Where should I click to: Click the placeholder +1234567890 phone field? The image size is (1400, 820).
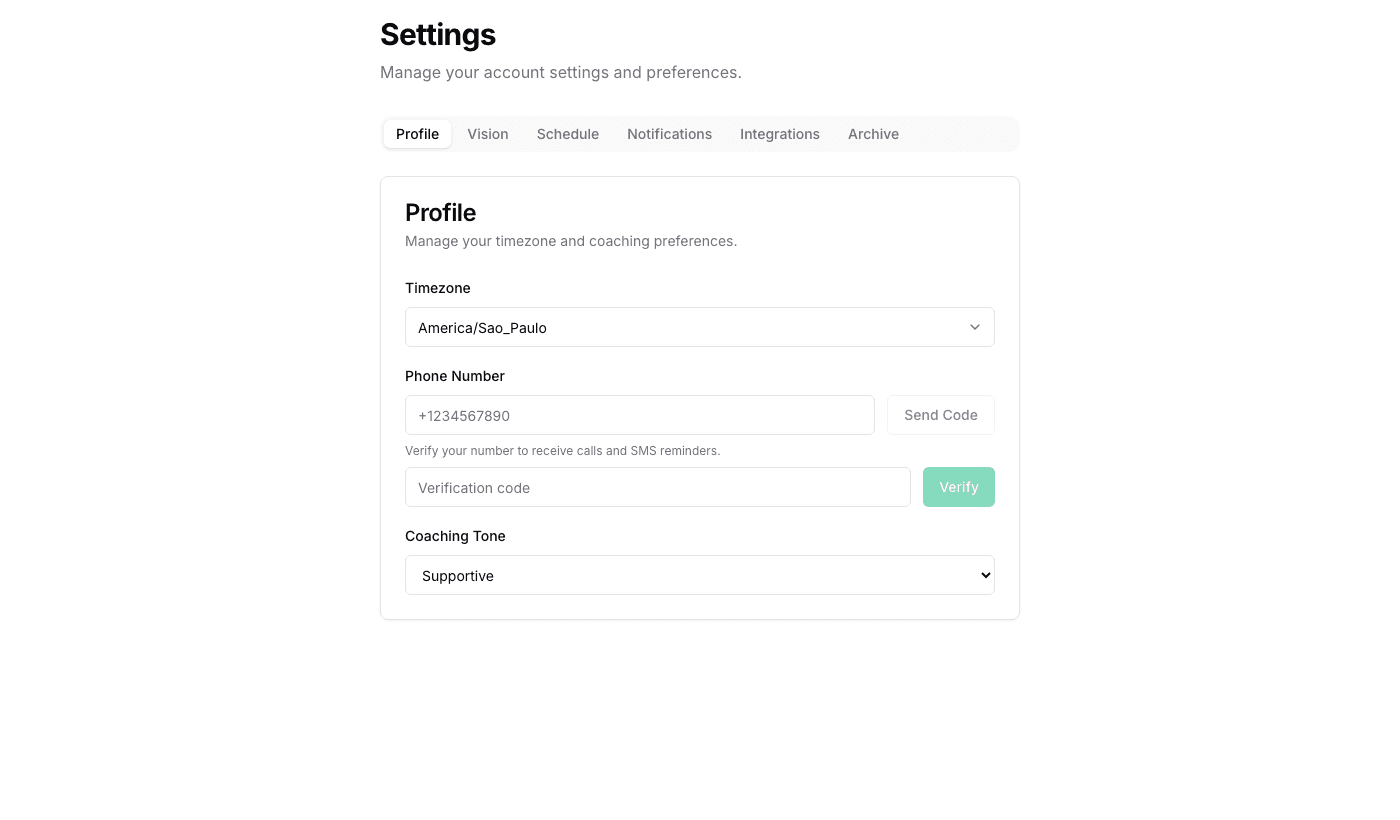[639, 414]
